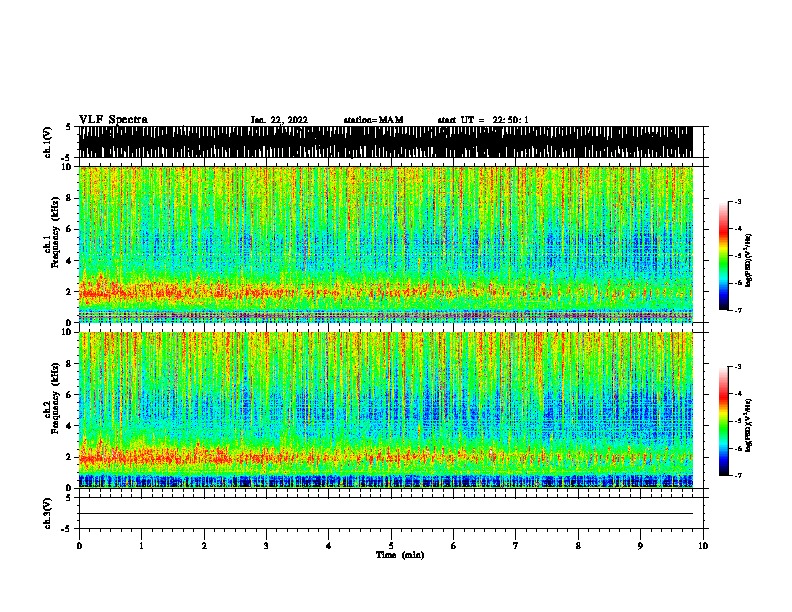Click the ch.2 colorbar unit label log(PSD)

[748, 426]
